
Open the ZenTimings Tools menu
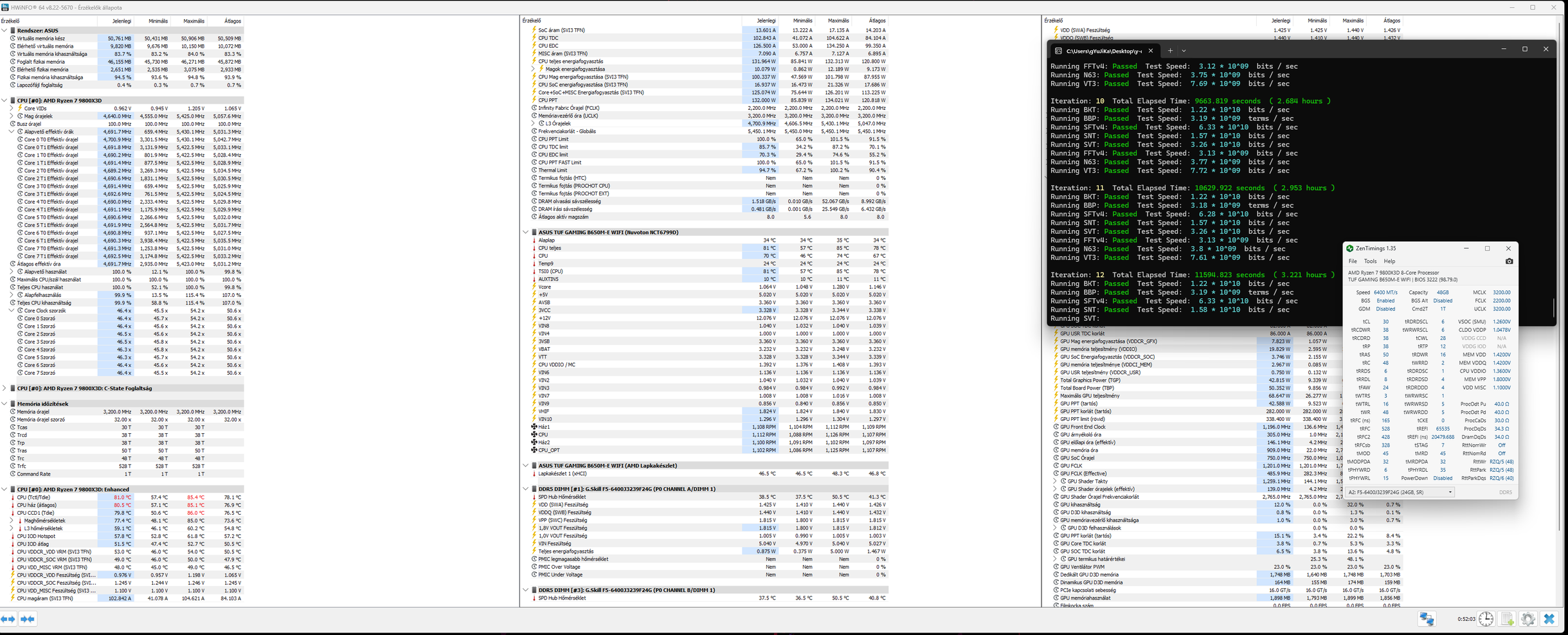pos(1371,262)
